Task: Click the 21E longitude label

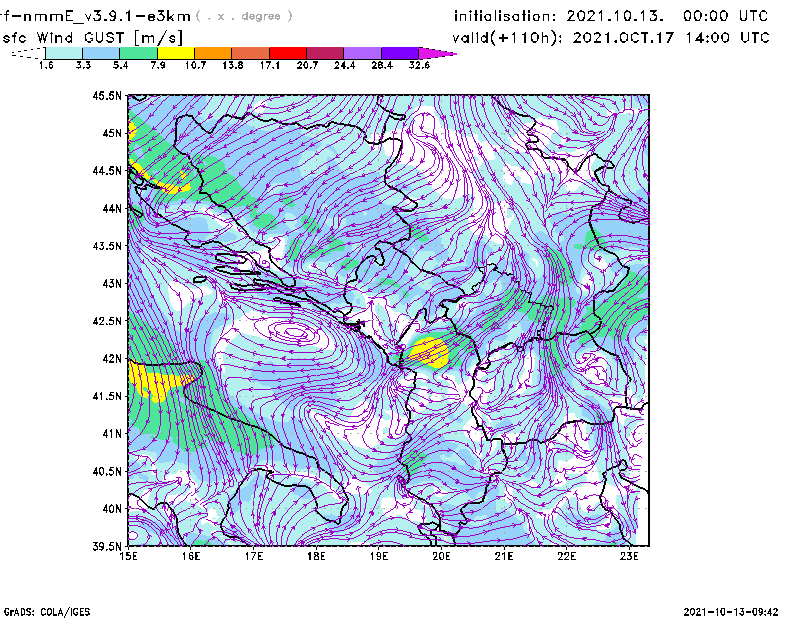Action: click(x=504, y=556)
